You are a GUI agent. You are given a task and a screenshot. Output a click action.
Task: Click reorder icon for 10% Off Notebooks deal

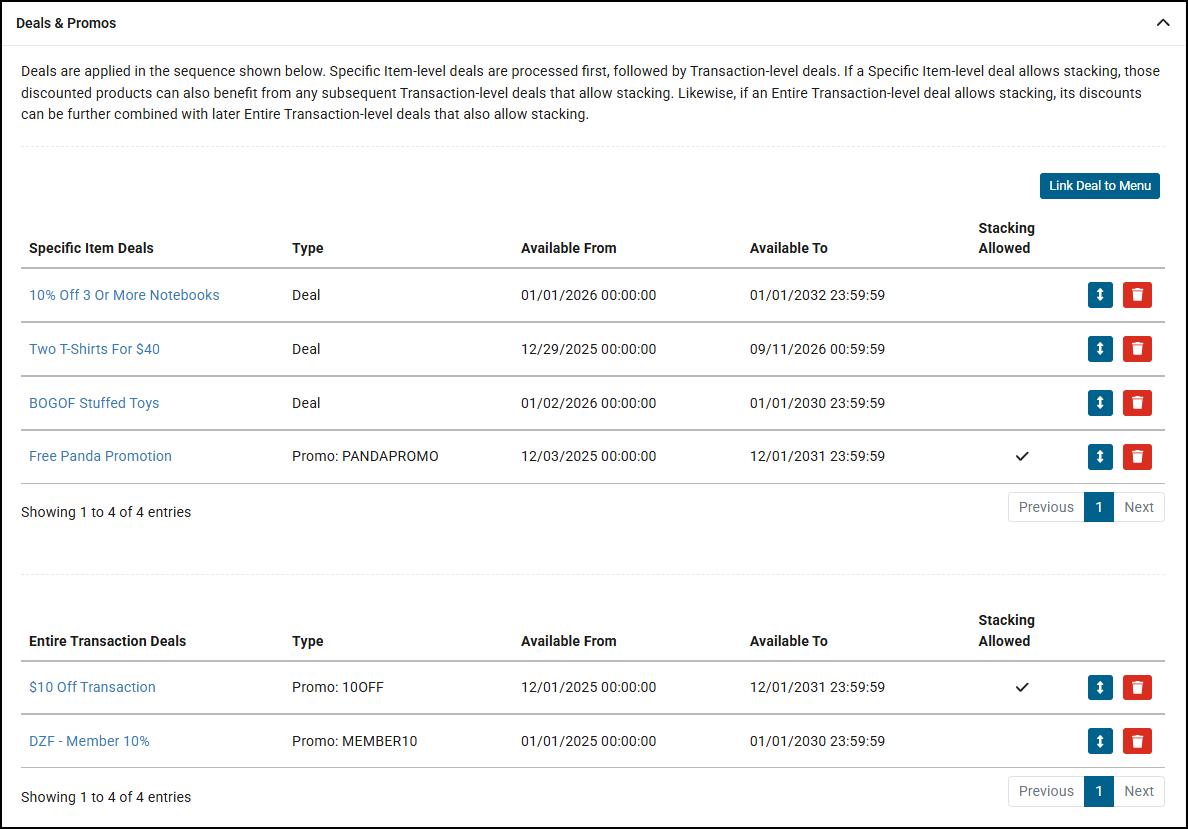(1100, 295)
